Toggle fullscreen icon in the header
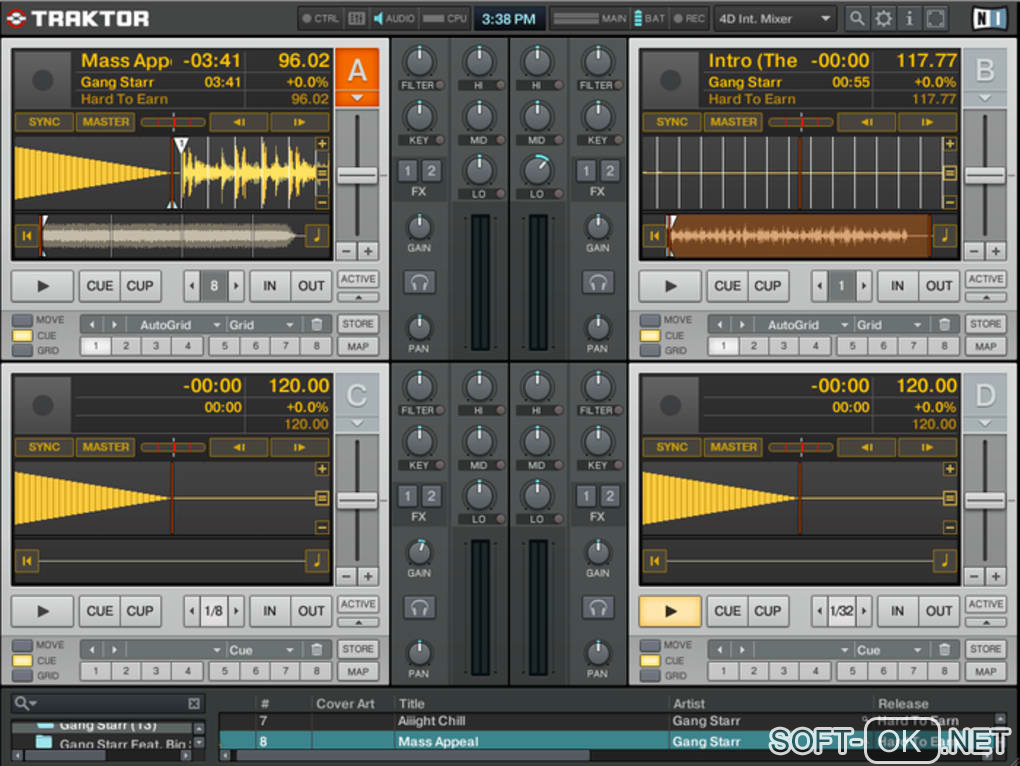This screenshot has height=766, width=1020. pyautogui.click(x=935, y=19)
